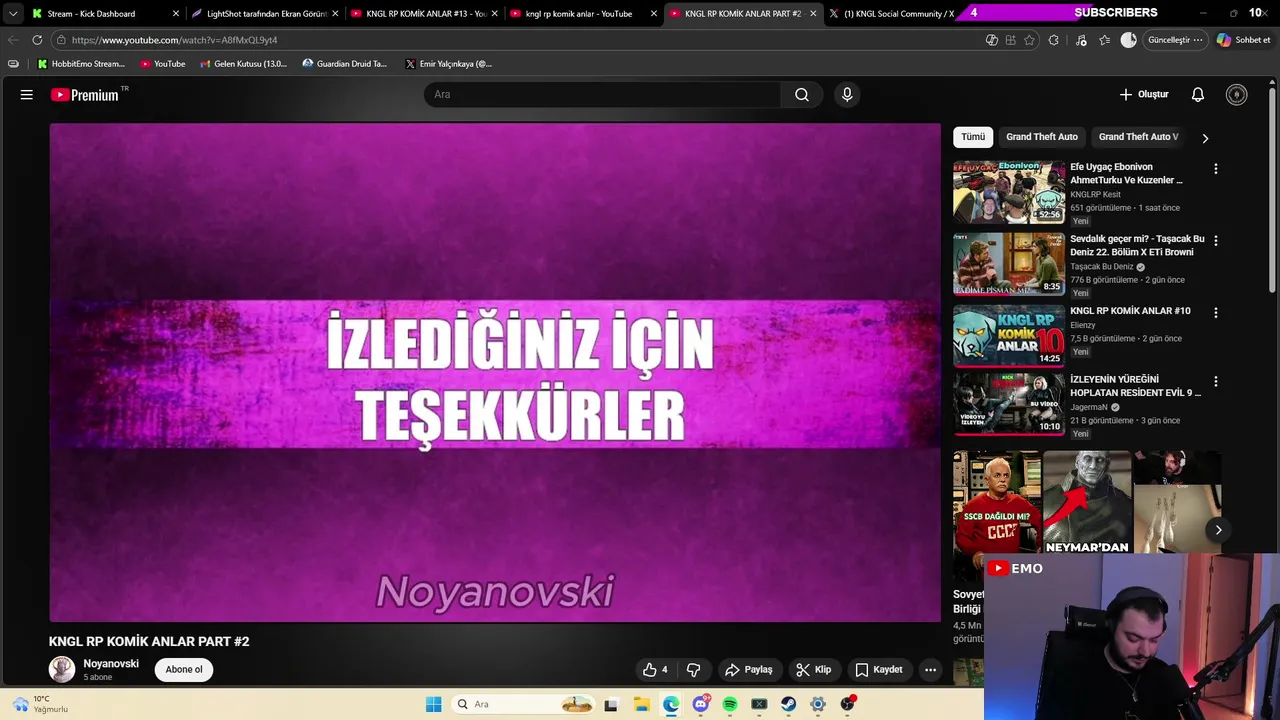Open options for Efe Uygaç Ebonivon video

(x=1216, y=169)
